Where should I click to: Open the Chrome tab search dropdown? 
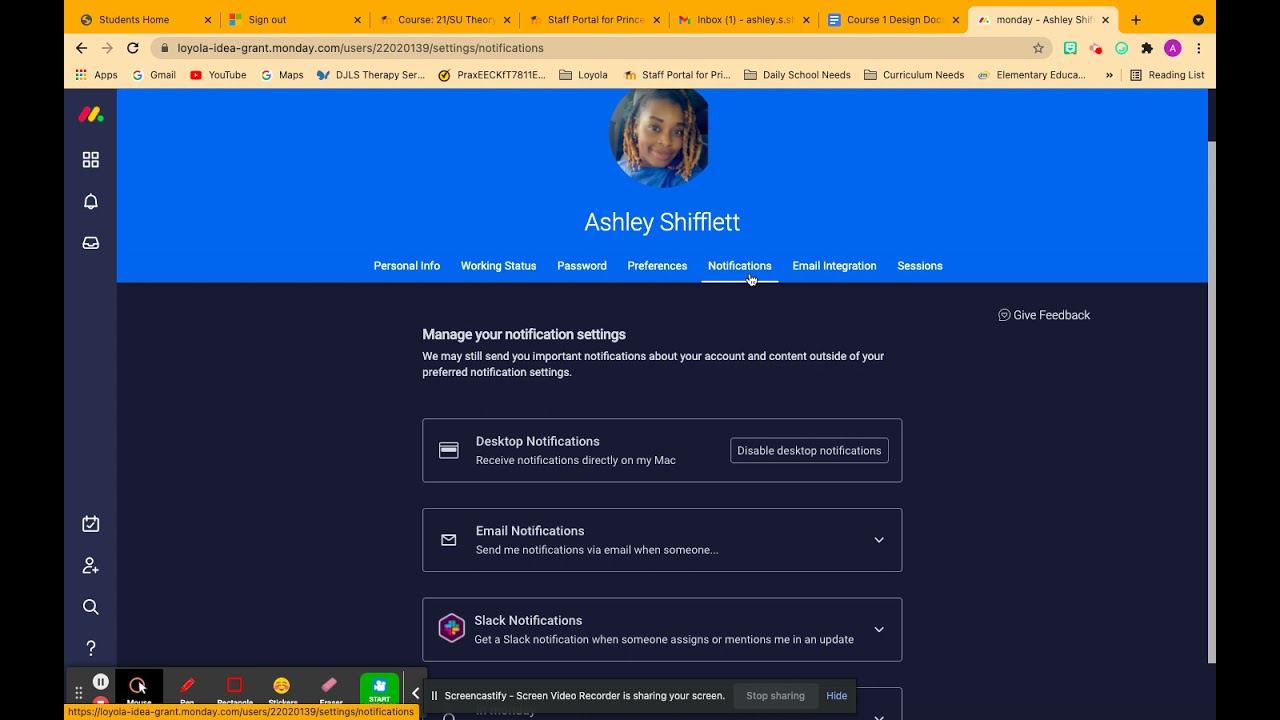[1198, 20]
